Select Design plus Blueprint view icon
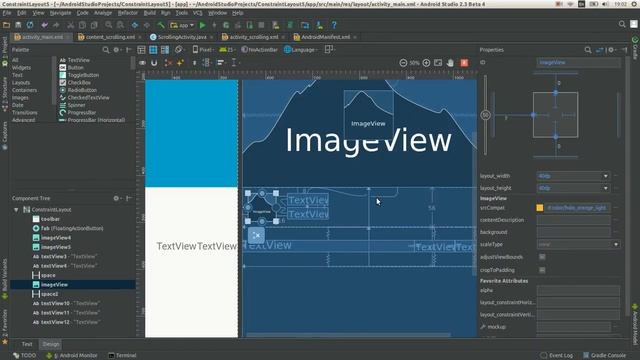Screen dimensions: 640x360 click(165, 50)
